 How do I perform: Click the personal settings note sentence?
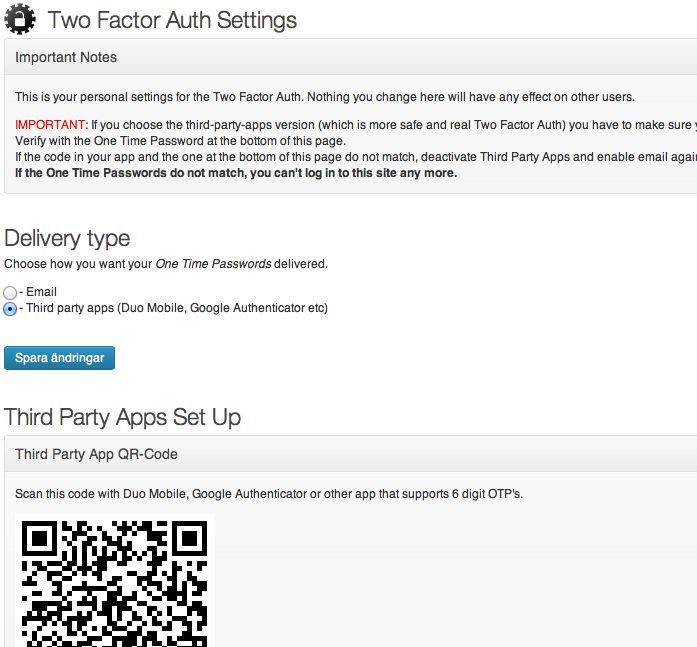325,97
